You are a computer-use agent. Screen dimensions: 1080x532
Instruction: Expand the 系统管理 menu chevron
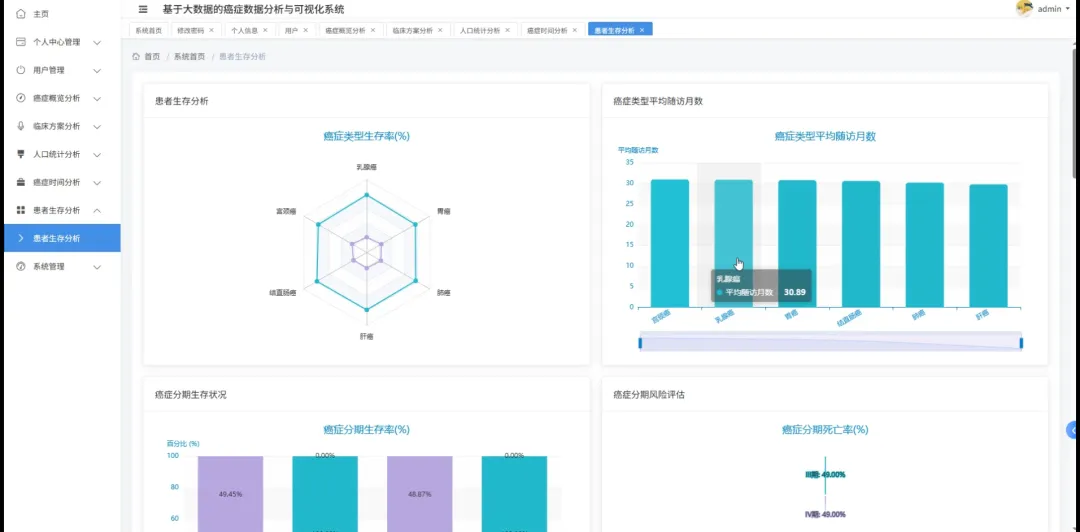[x=97, y=267]
